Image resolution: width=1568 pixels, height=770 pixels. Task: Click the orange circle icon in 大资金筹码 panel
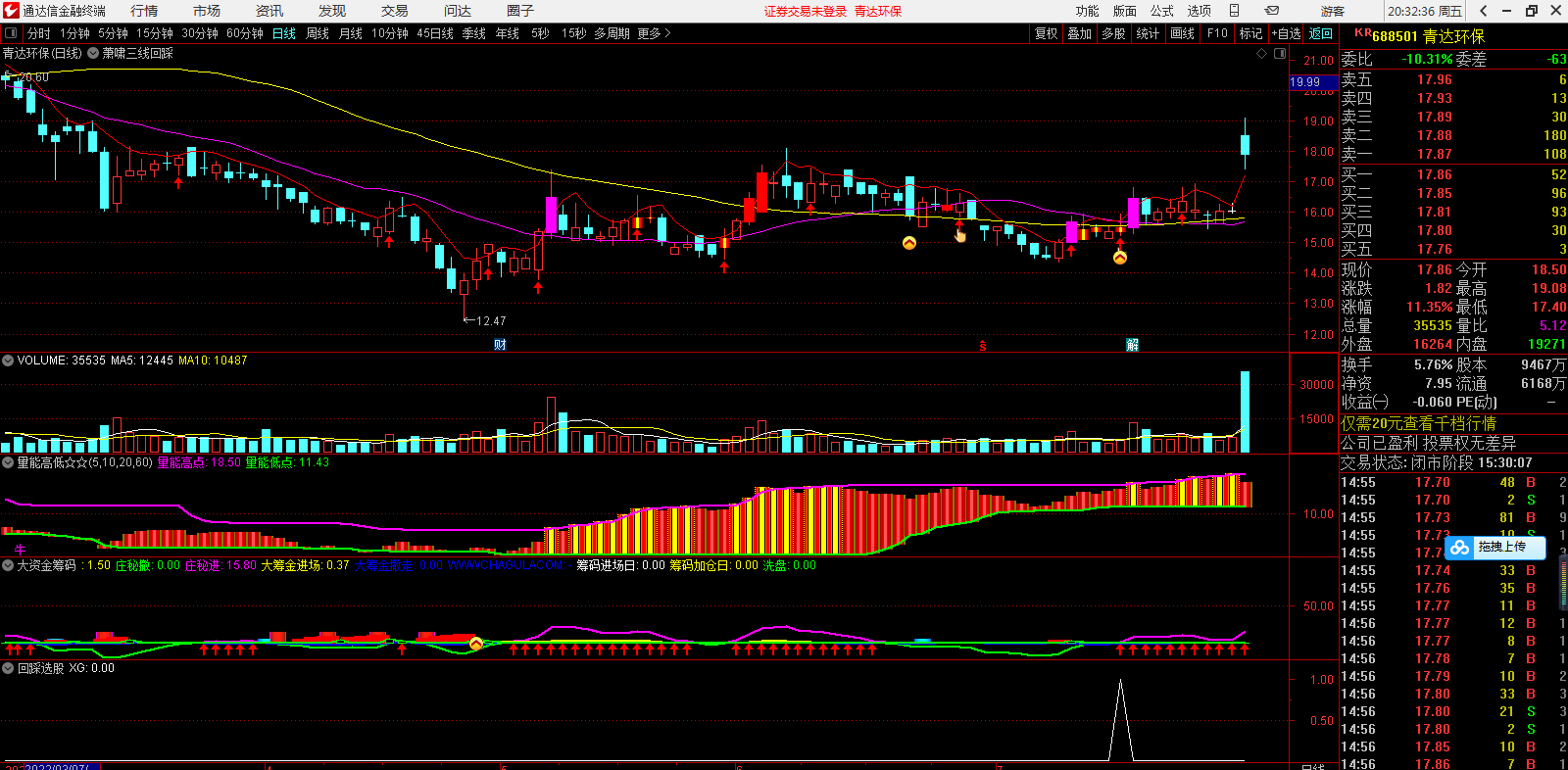coord(476,644)
